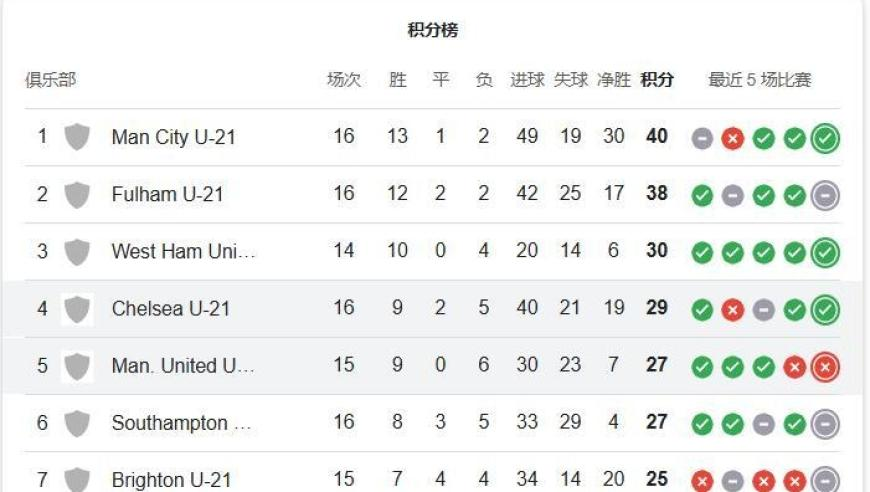Click Southampton's latest highlighted draw icon
This screenshot has width=870, height=492.
pos(825,424)
